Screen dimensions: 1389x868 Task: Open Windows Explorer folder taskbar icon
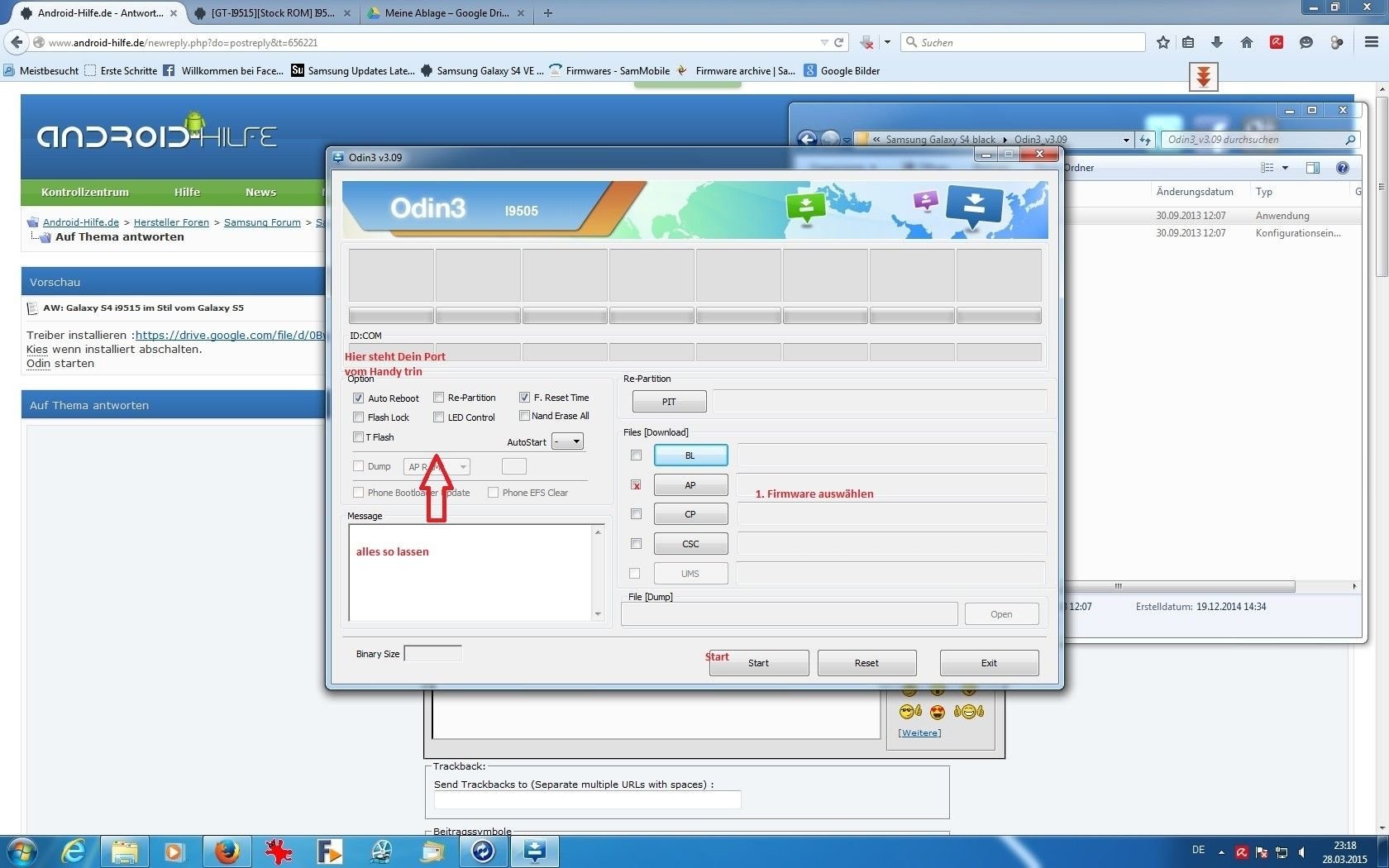[125, 851]
